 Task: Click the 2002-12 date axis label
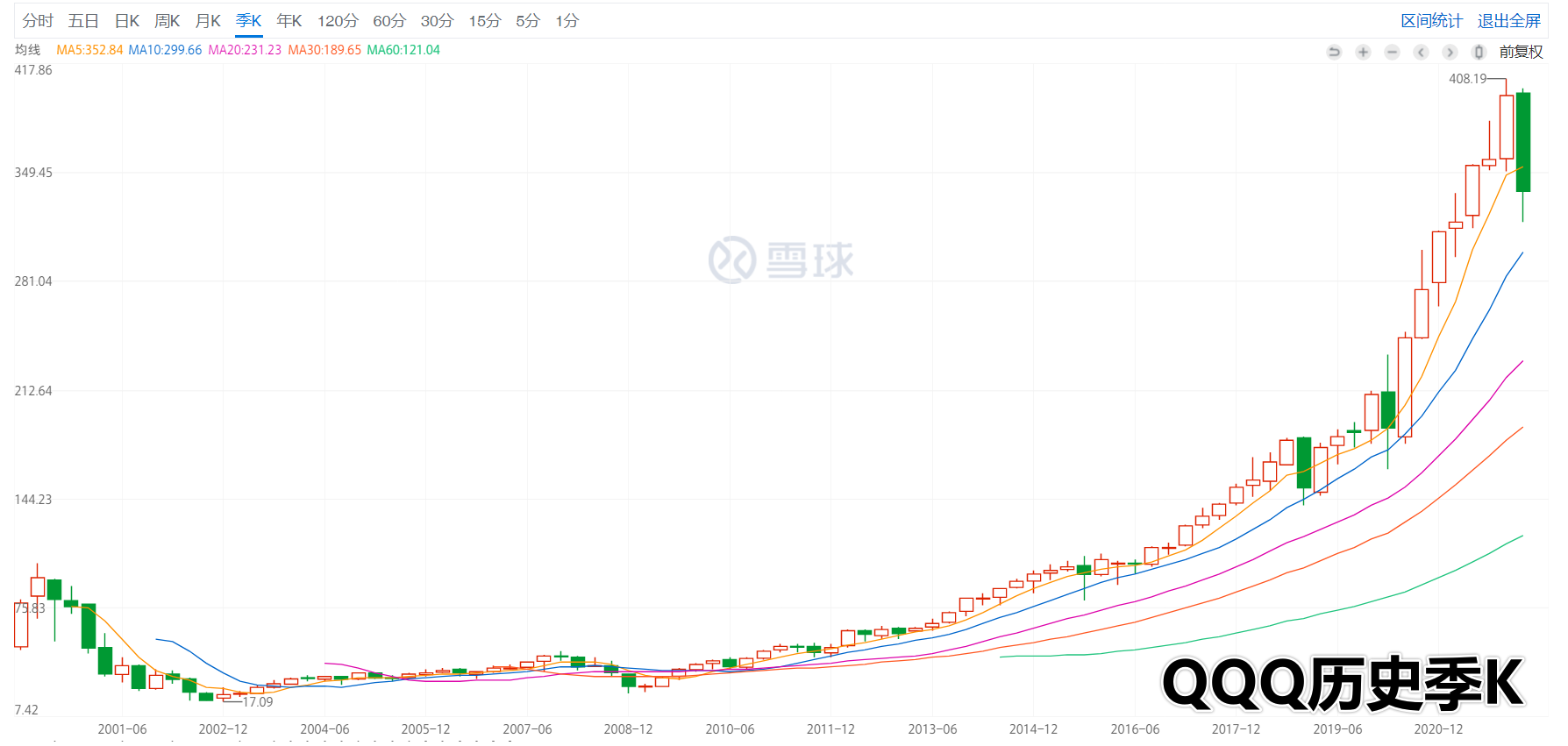click(223, 729)
